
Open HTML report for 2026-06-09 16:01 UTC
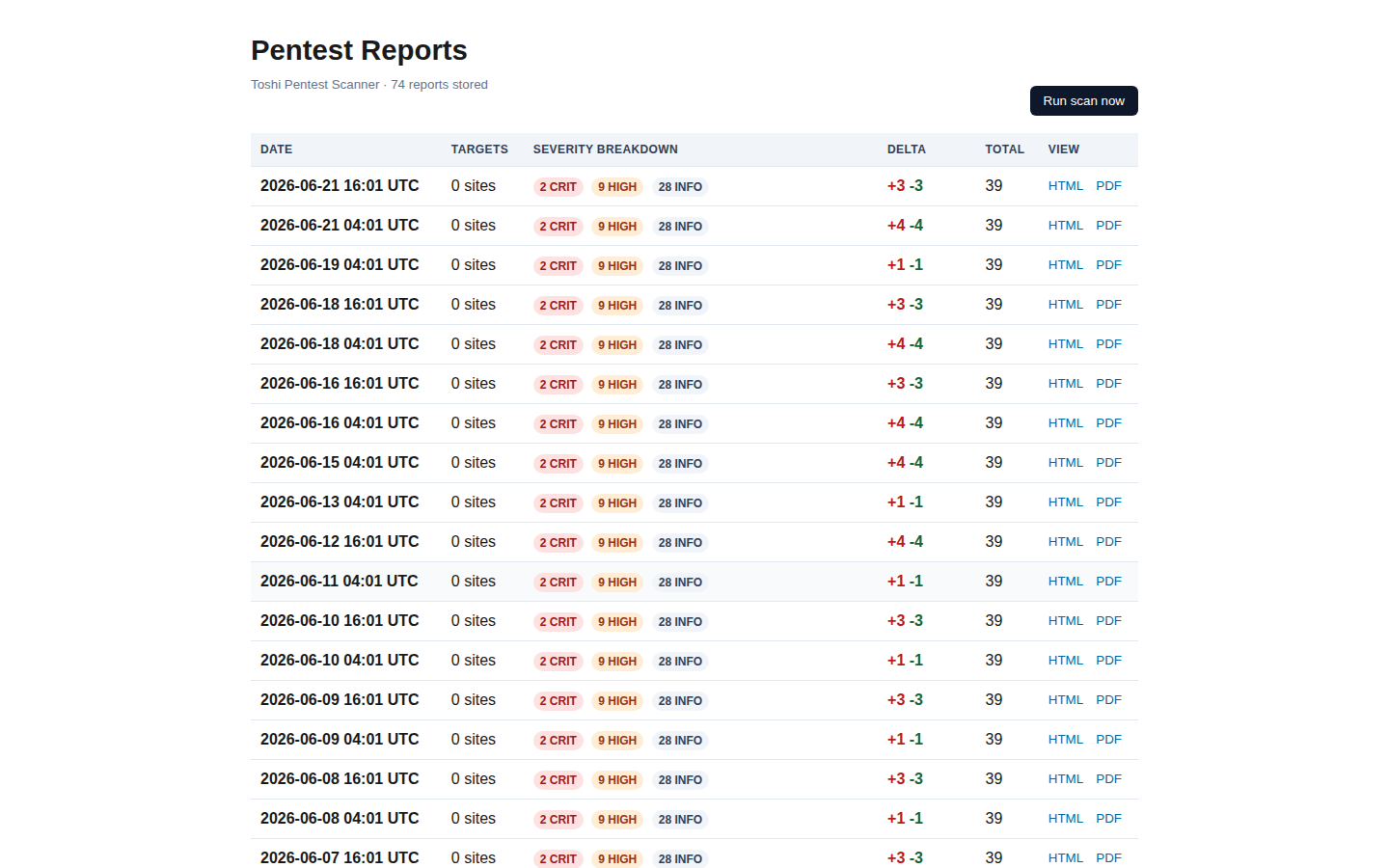pos(1065,700)
